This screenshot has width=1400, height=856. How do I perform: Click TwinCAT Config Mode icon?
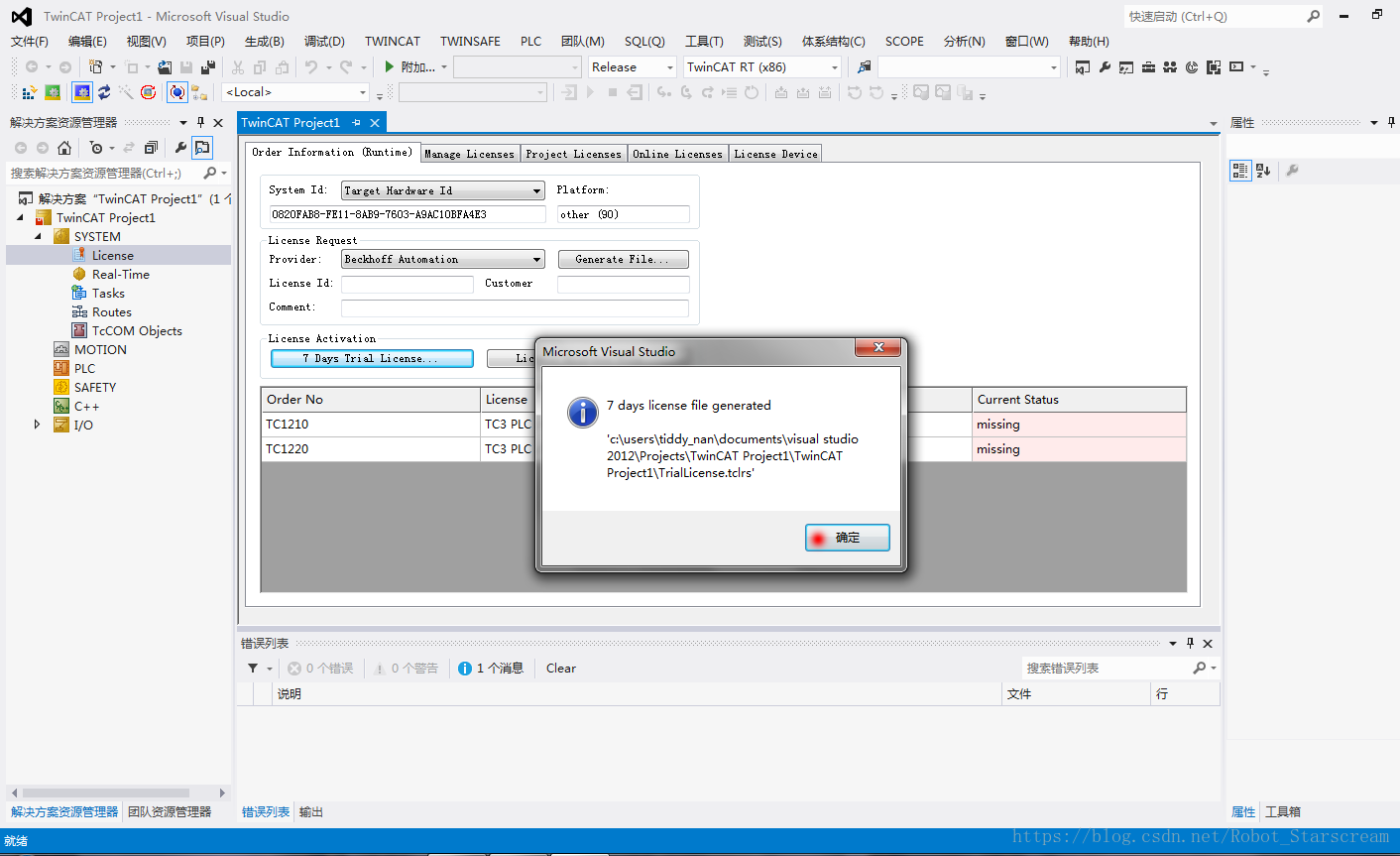pyautogui.click(x=82, y=92)
